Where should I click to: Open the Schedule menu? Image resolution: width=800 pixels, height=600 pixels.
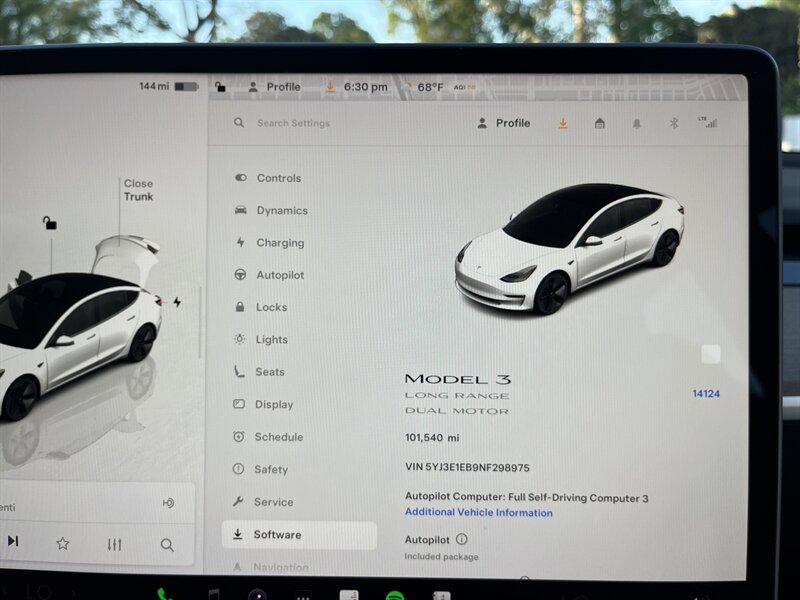tap(268, 437)
